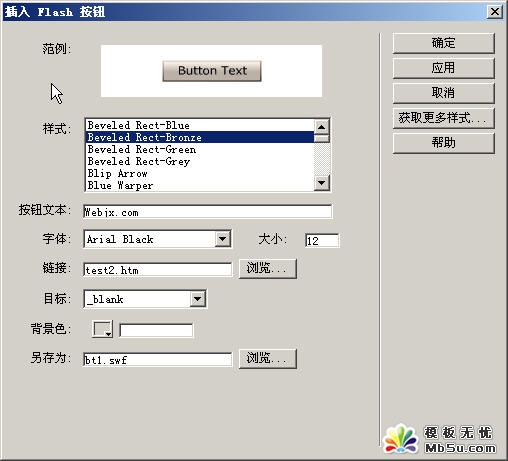Select Blue Warper style
This screenshot has width=508, height=461.
pos(199,185)
